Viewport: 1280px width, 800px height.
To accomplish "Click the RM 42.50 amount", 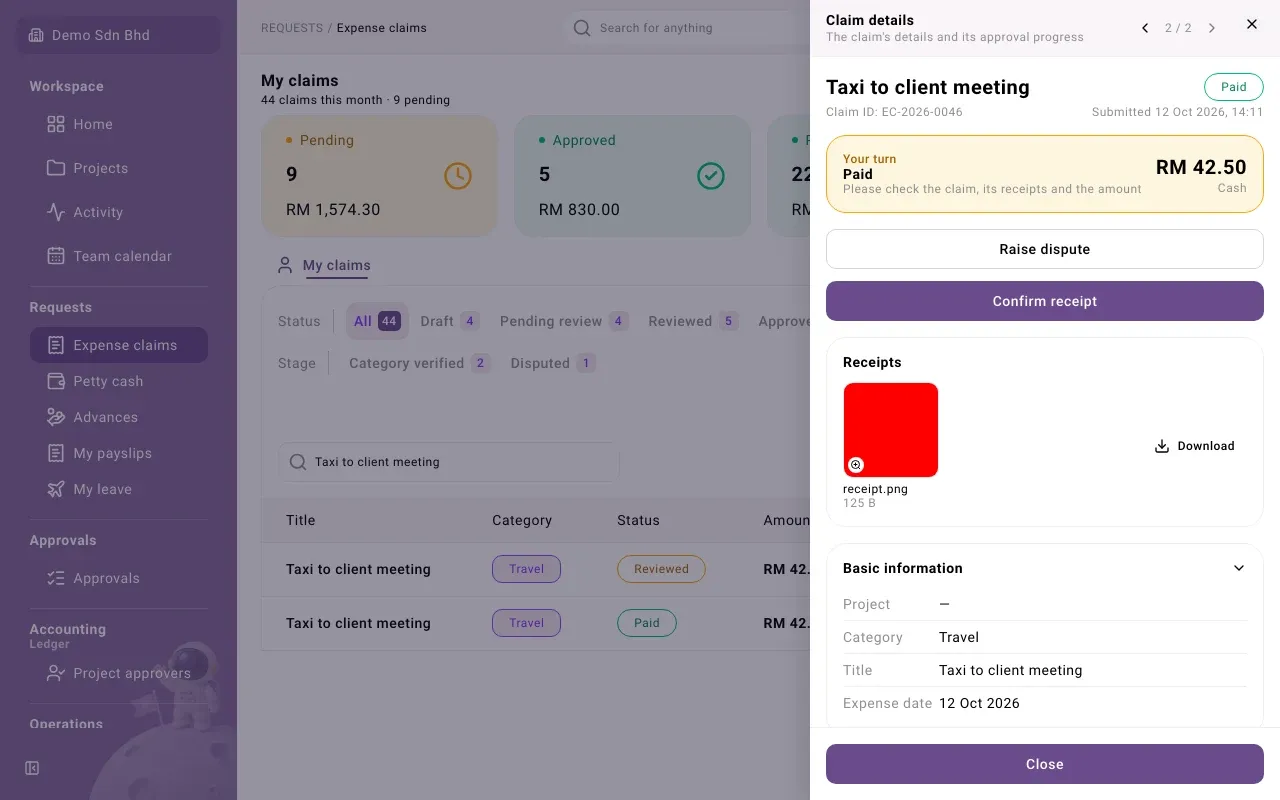I will click(x=1201, y=167).
